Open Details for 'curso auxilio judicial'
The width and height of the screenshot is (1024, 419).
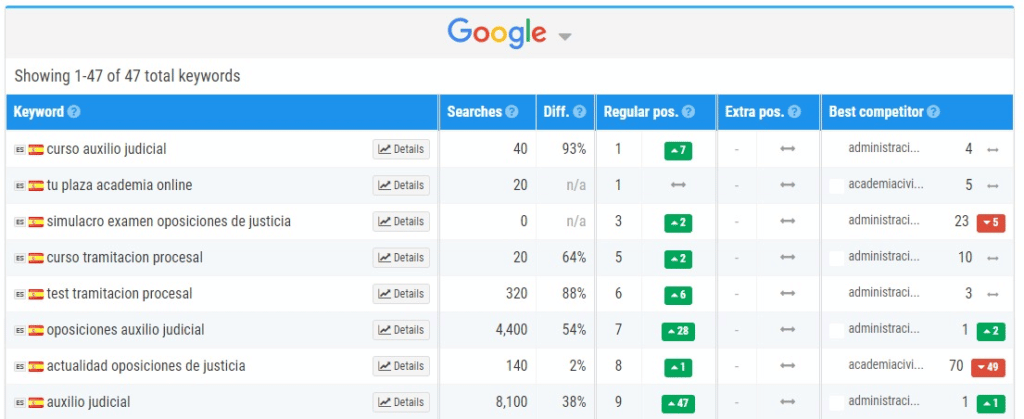(401, 149)
